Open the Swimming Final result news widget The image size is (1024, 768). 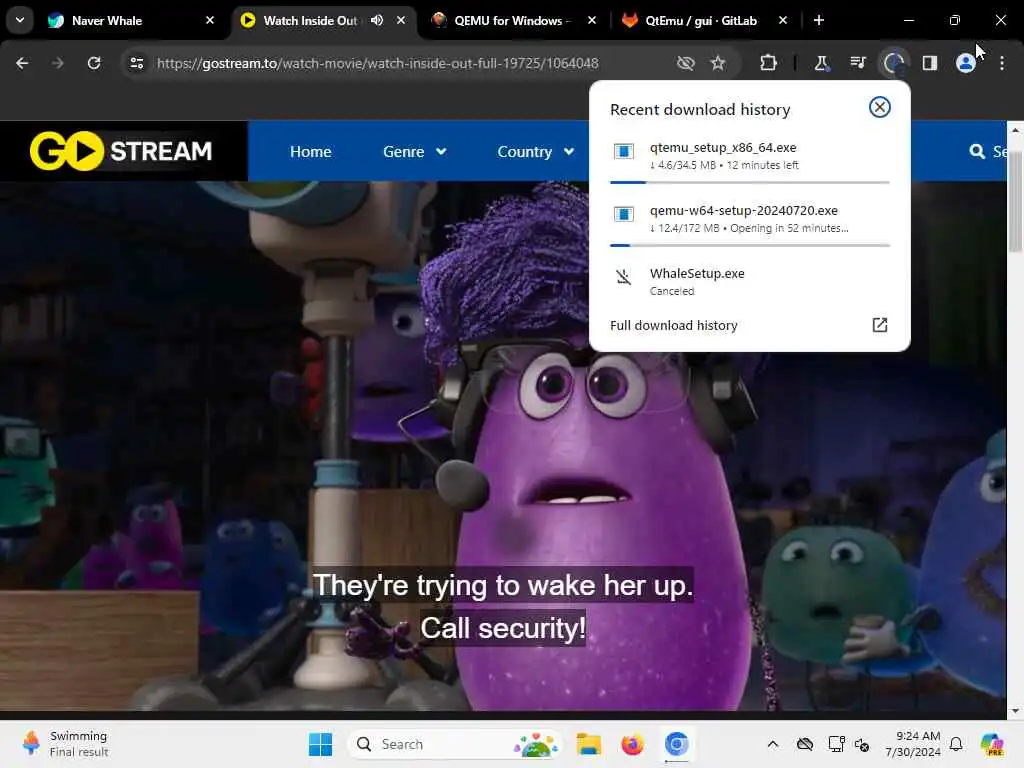pos(65,744)
